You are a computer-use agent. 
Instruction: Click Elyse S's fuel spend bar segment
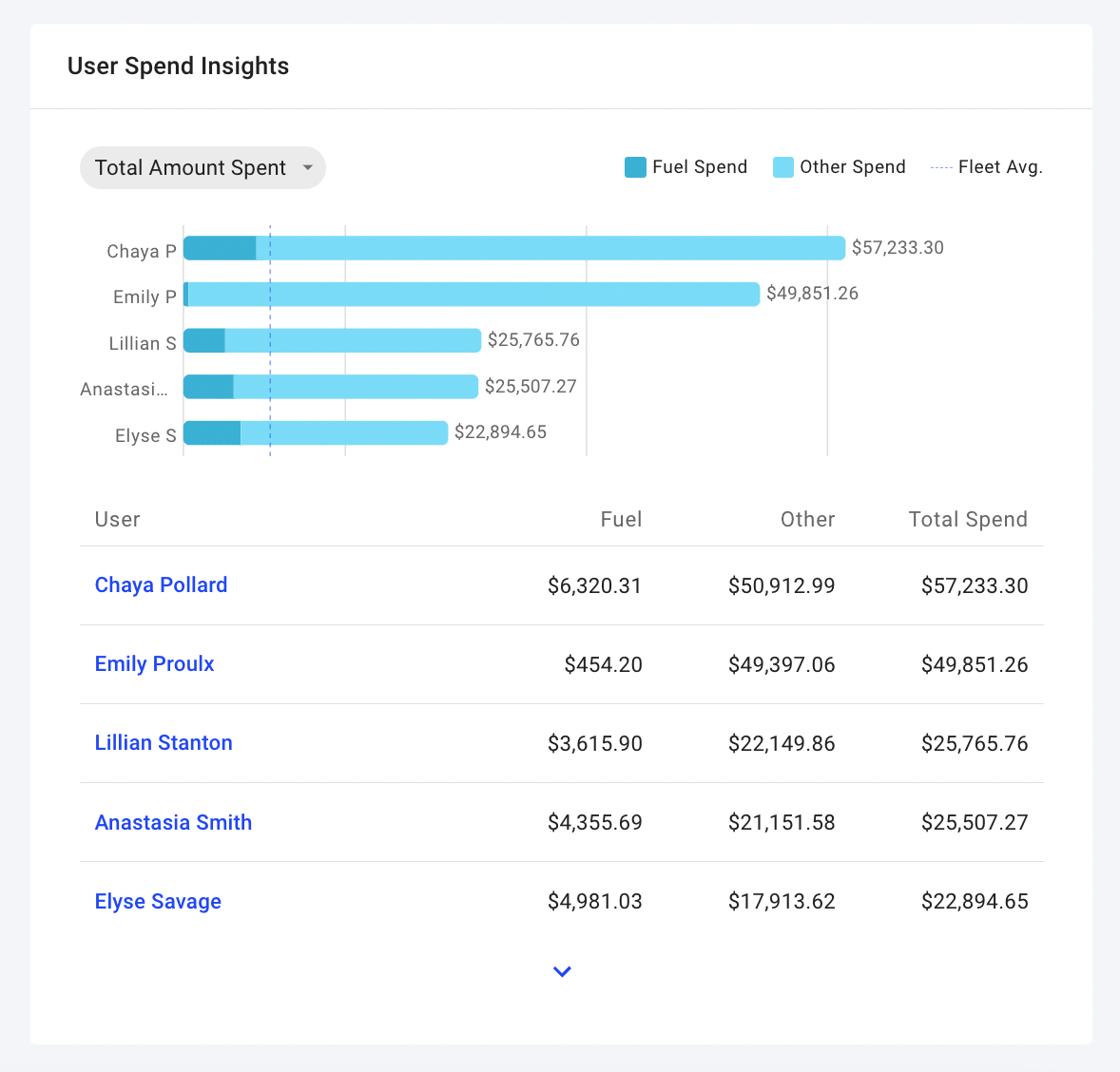click(212, 433)
